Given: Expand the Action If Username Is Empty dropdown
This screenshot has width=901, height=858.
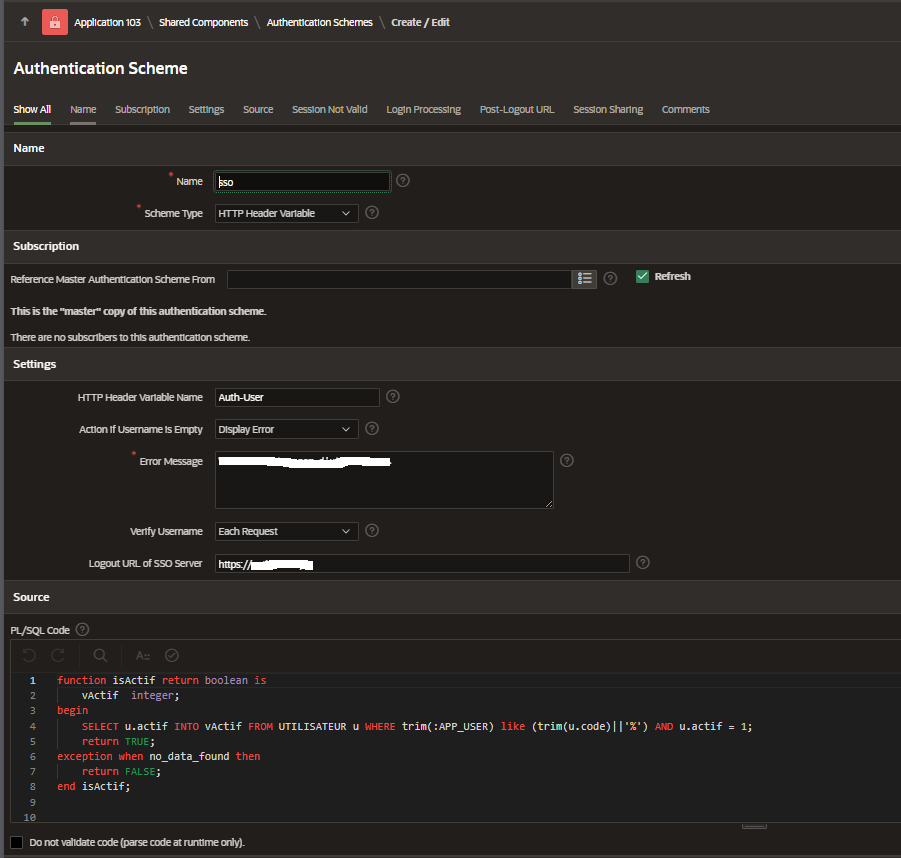Looking at the screenshot, I should click(287, 429).
